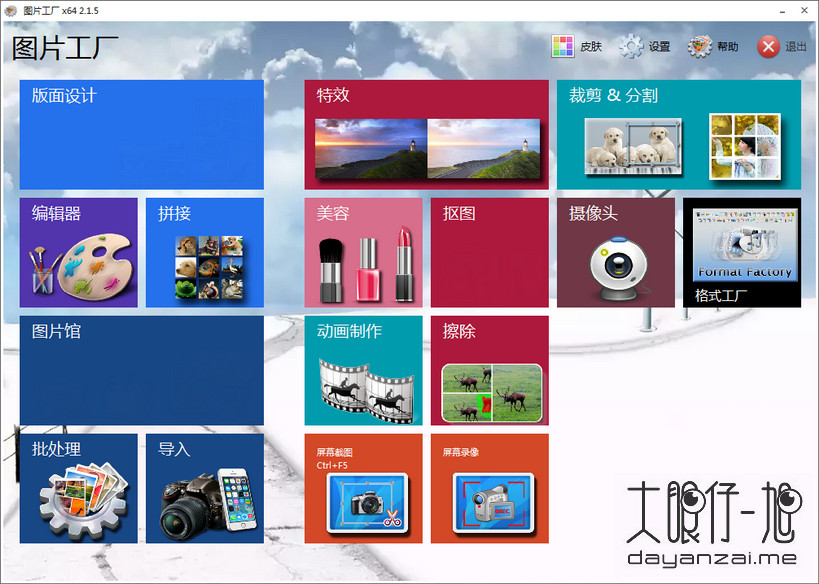The image size is (819, 584).
Task: Click the red 退出 exit icon
Action: pyautogui.click(x=768, y=46)
